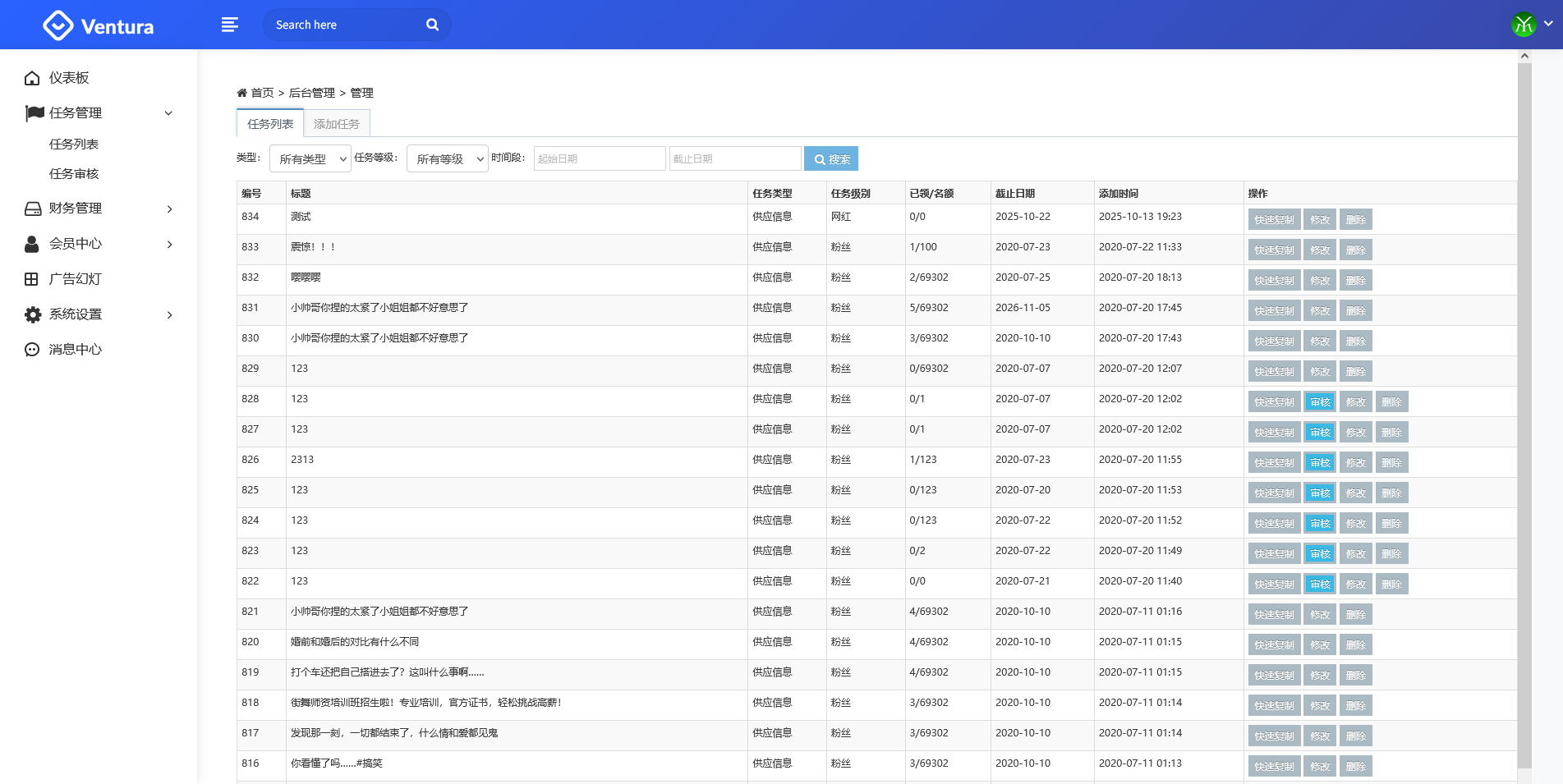Screen dimensions: 1563x784
Task: Click the search magnifier icon in header
Action: (x=432, y=25)
